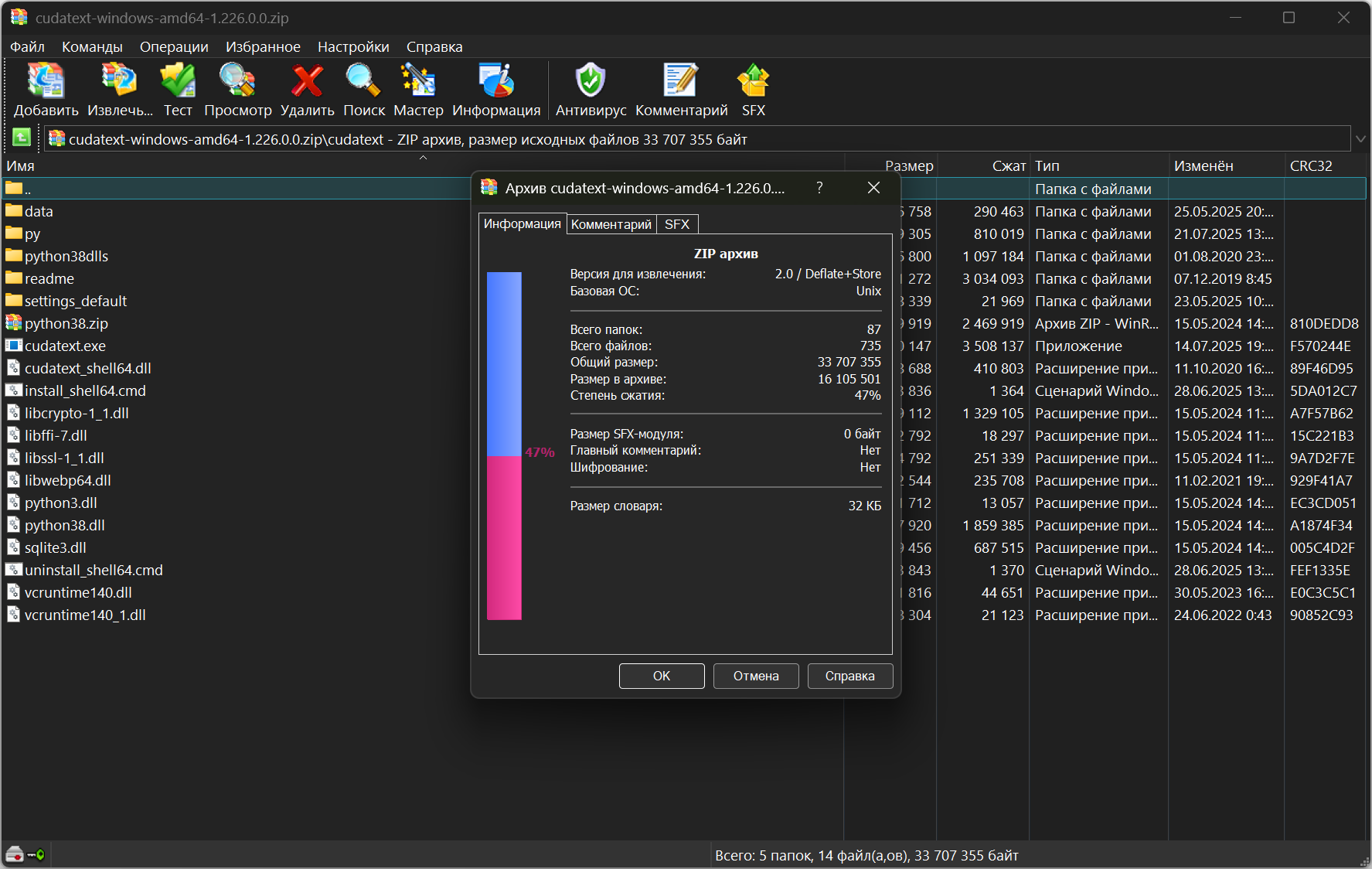Open the Файл menu

tap(27, 46)
